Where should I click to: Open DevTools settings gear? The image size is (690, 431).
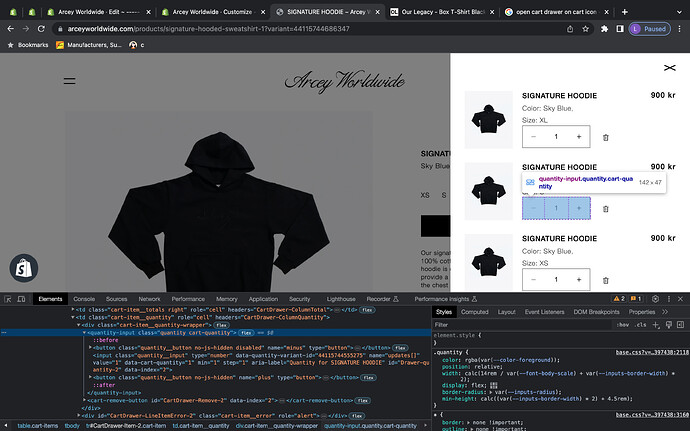click(x=655, y=299)
